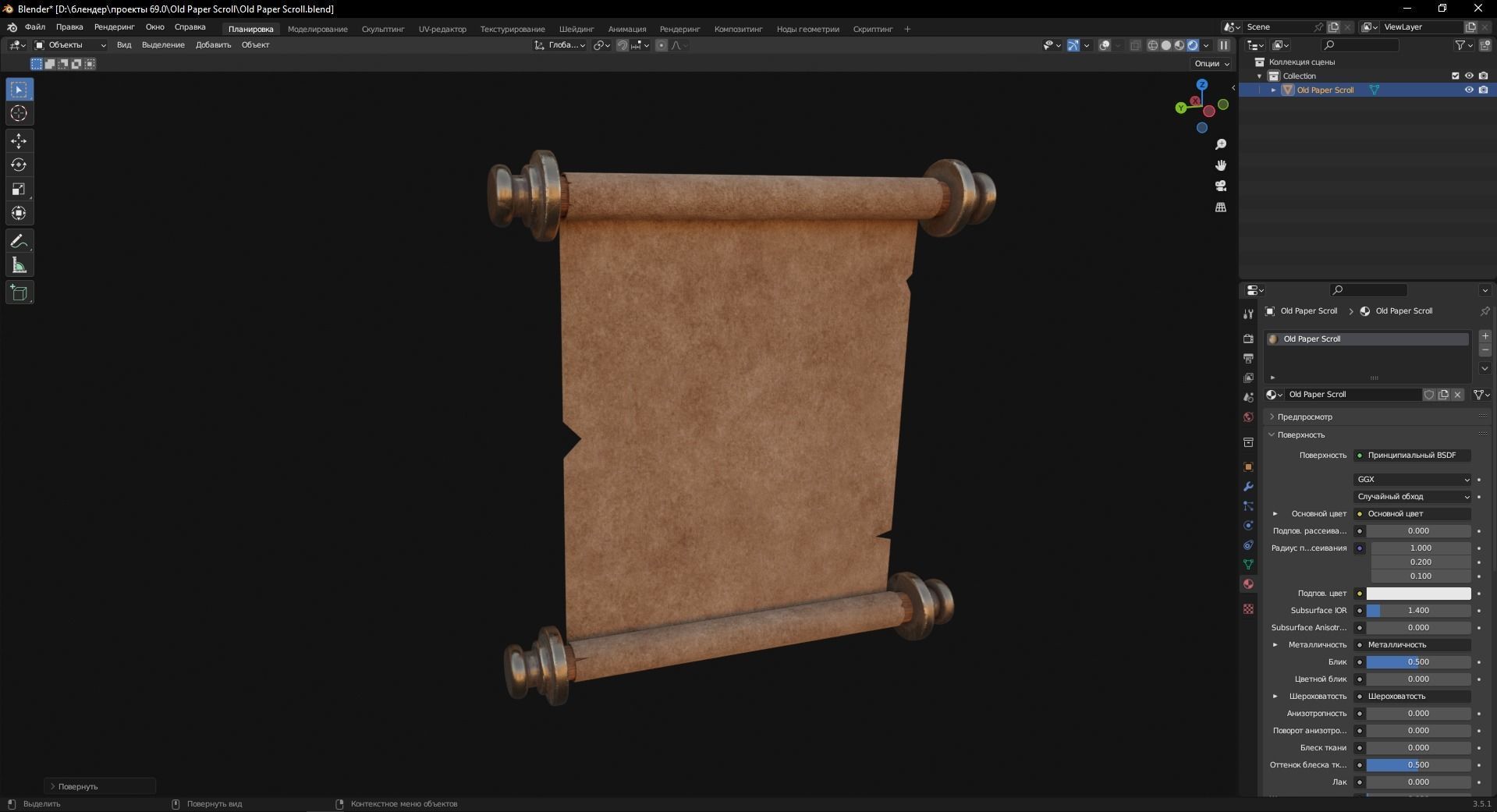
Task: Open the Particle properties tab
Action: 1247,507
